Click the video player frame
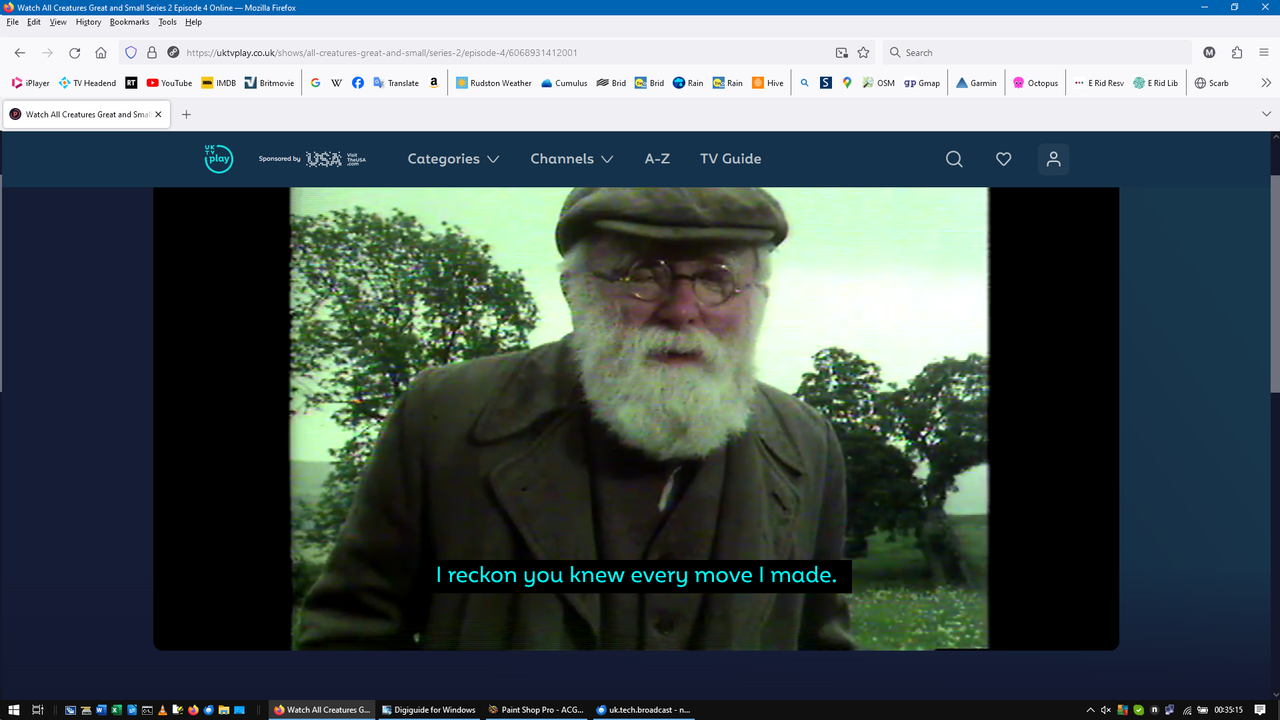Viewport: 1280px width, 720px height. point(636,419)
